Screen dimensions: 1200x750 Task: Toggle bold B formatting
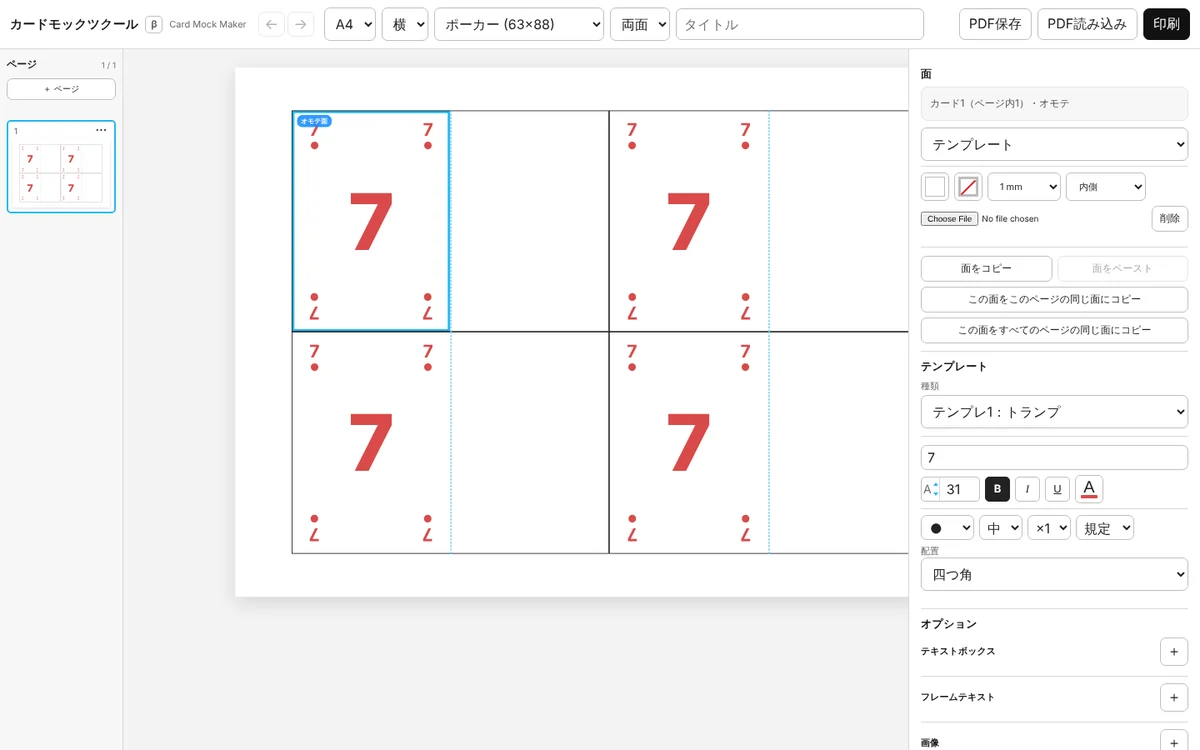coord(997,489)
